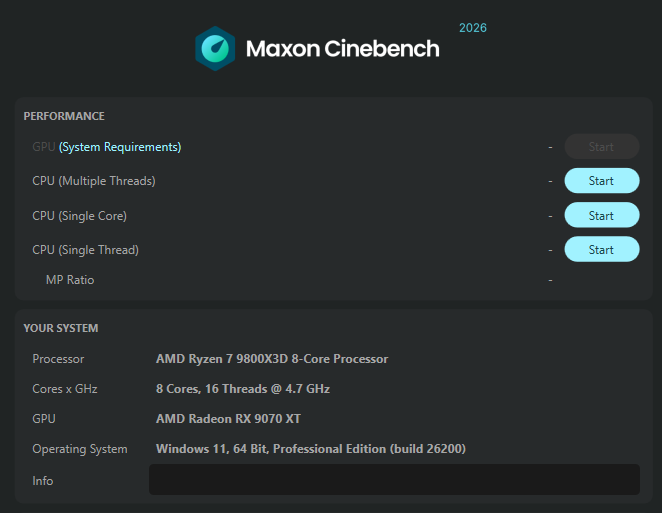Start the CPU (Single Thread) benchmark
Image resolution: width=662 pixels, height=513 pixels.
pyautogui.click(x=602, y=250)
